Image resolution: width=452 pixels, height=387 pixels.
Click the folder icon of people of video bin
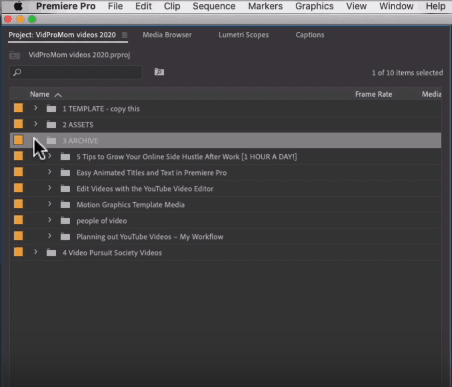[65, 220]
